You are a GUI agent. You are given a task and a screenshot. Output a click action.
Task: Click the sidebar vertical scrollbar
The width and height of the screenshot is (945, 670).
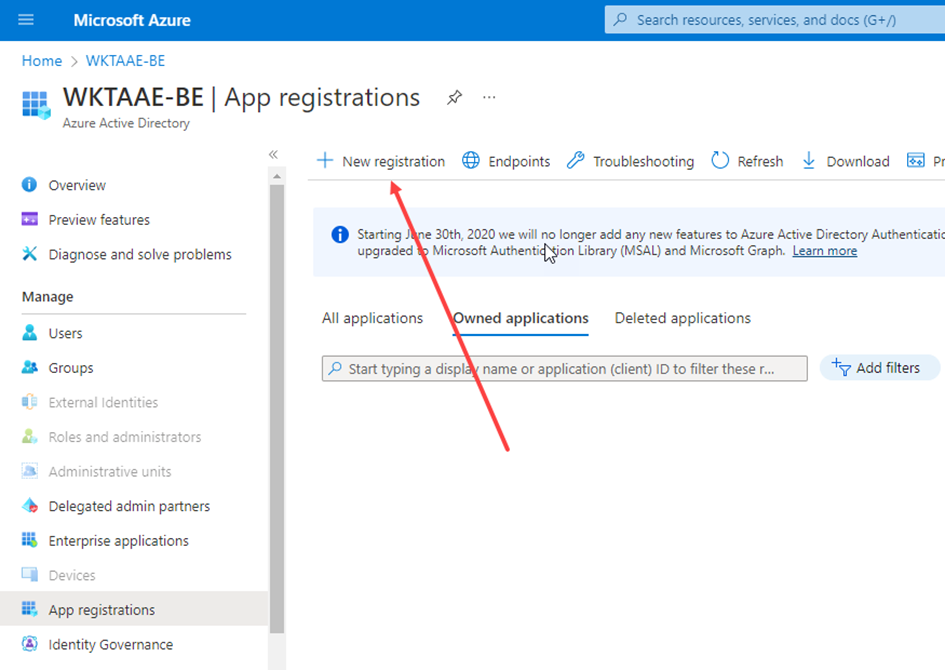277,400
